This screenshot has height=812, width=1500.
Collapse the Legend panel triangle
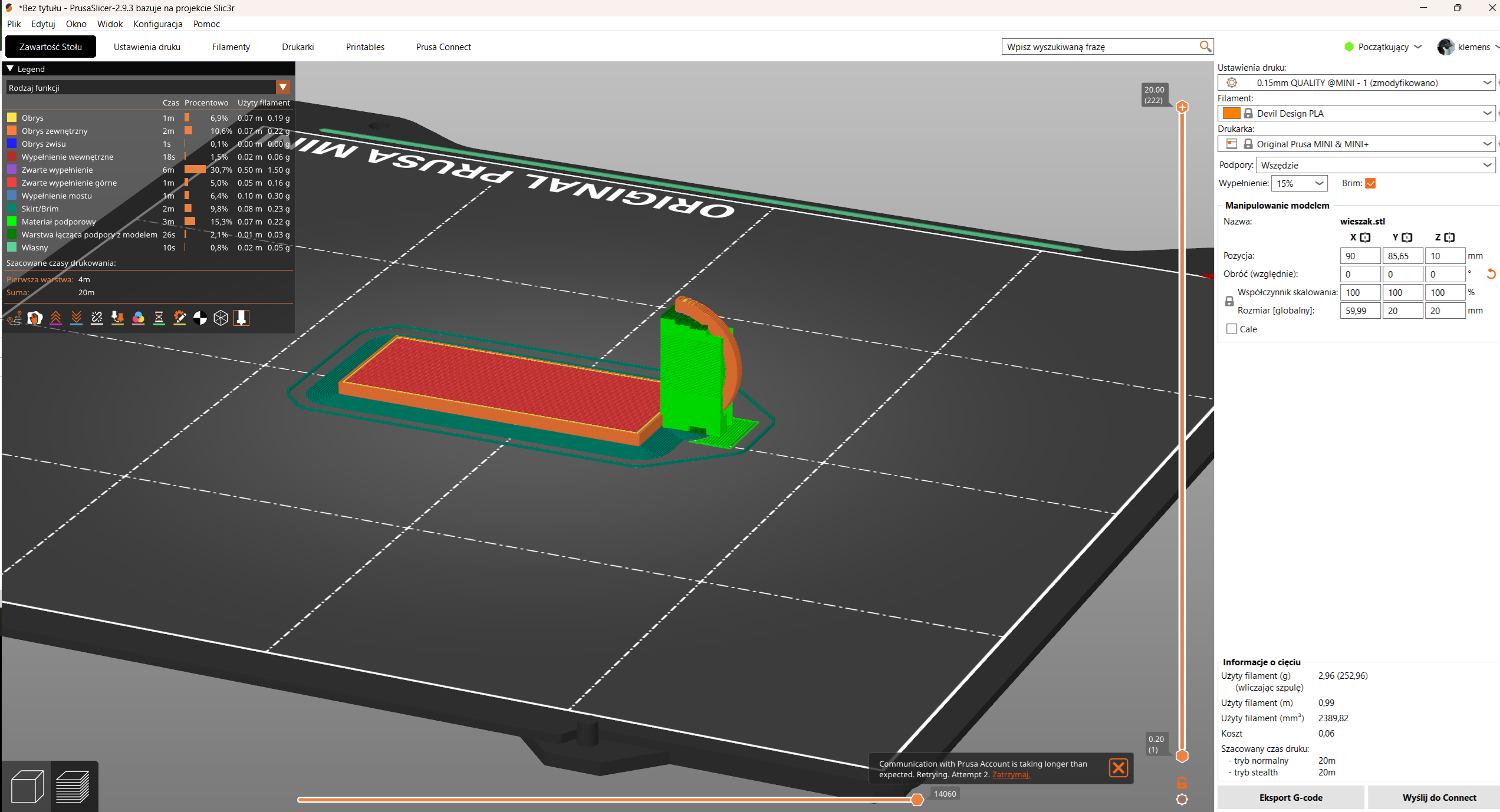[10, 68]
